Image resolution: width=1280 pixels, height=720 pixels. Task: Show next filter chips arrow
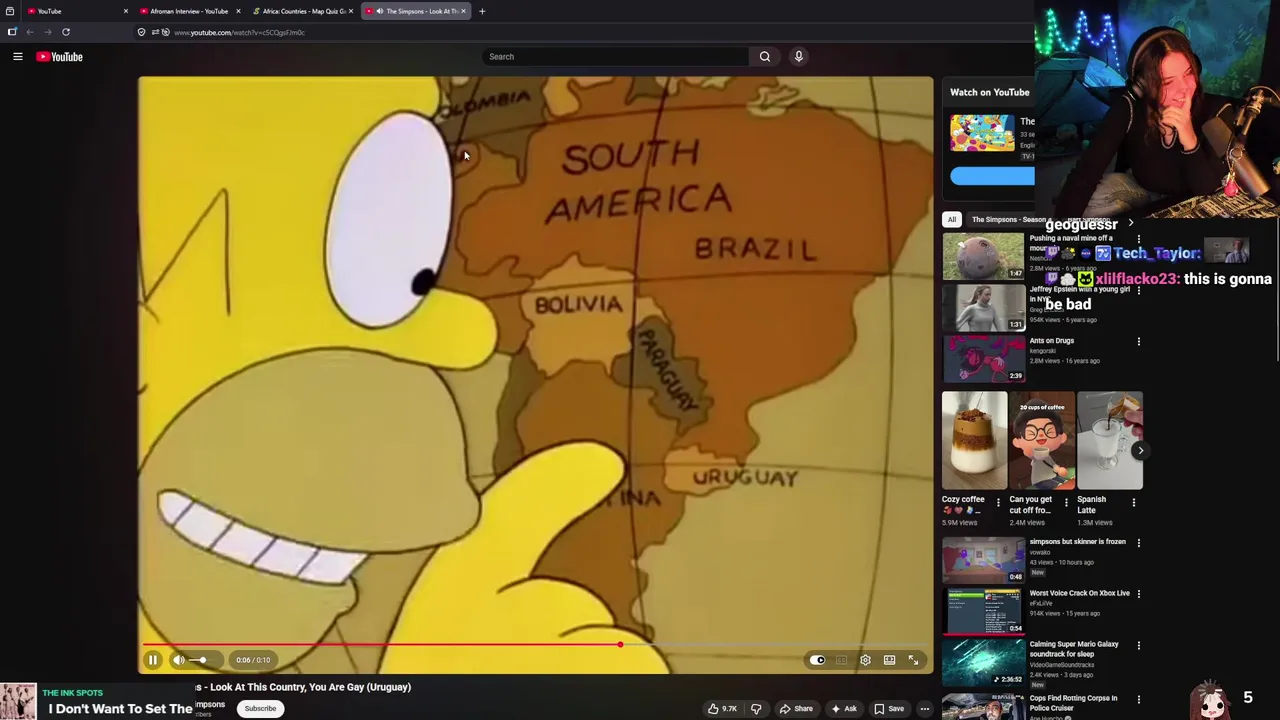pos(1131,222)
